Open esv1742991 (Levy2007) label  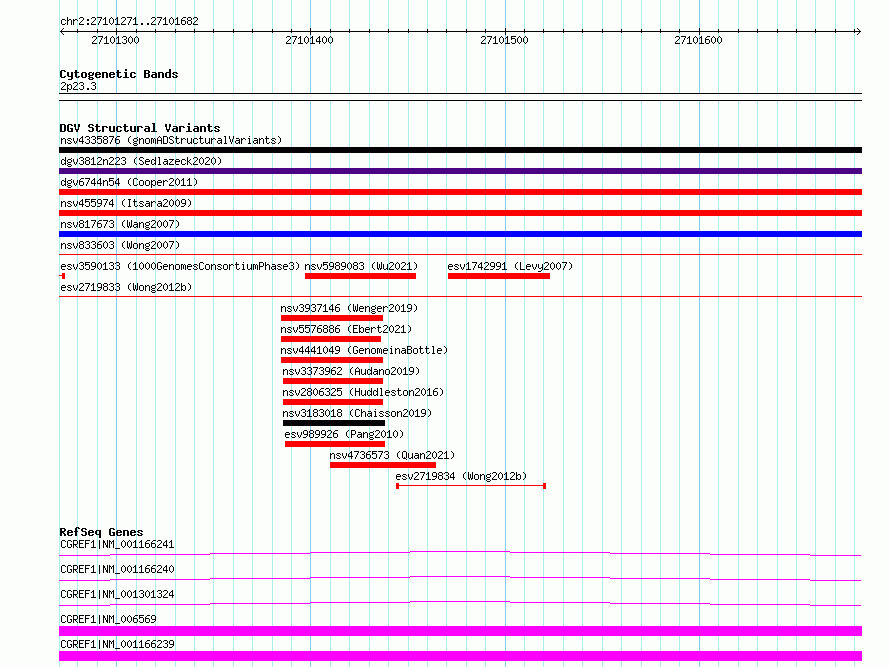pyautogui.click(x=510, y=266)
